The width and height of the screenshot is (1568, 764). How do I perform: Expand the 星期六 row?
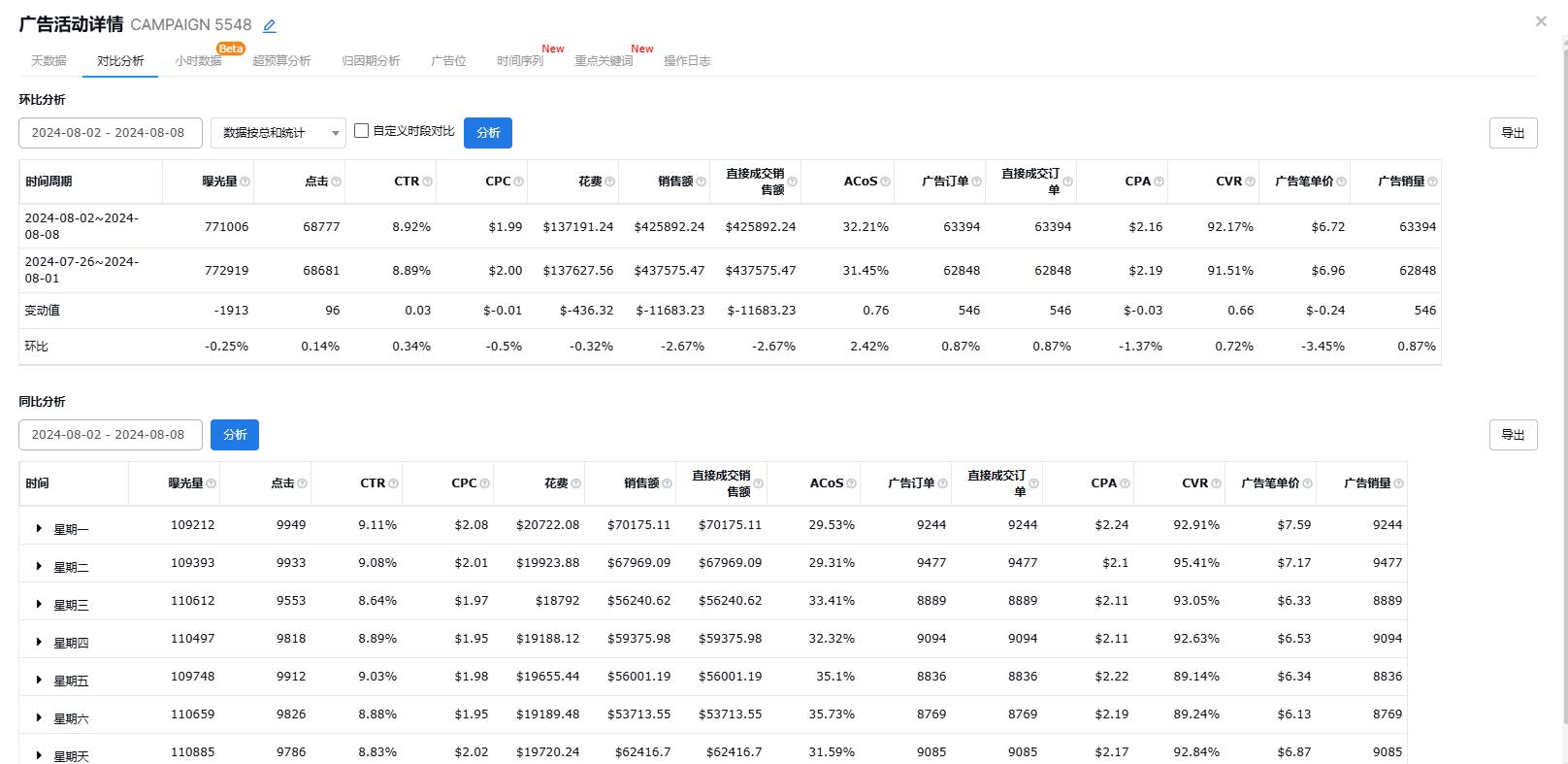(x=39, y=718)
